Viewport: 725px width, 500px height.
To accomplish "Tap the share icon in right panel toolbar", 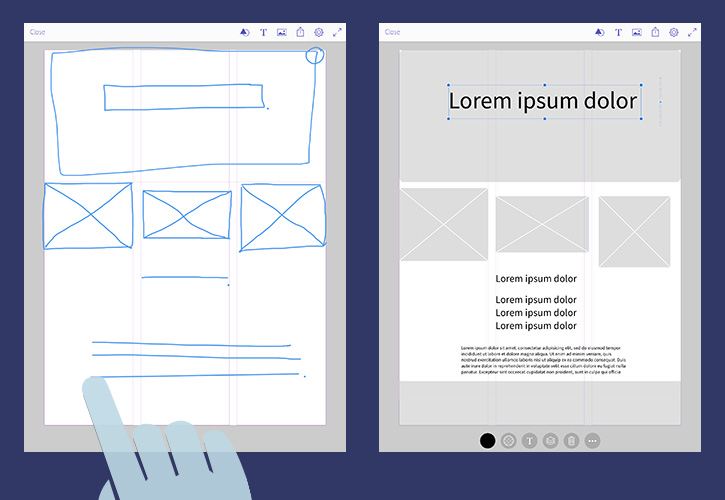I will pyautogui.click(x=656, y=32).
